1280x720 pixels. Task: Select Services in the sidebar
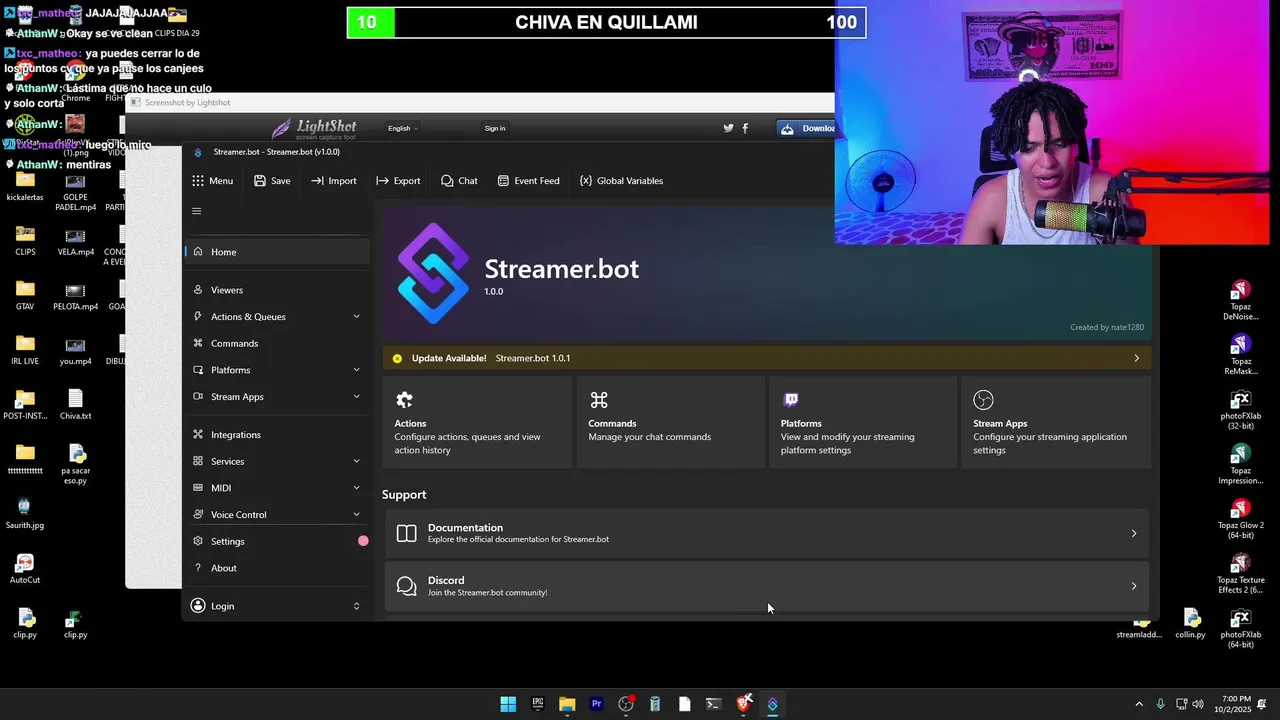277,461
